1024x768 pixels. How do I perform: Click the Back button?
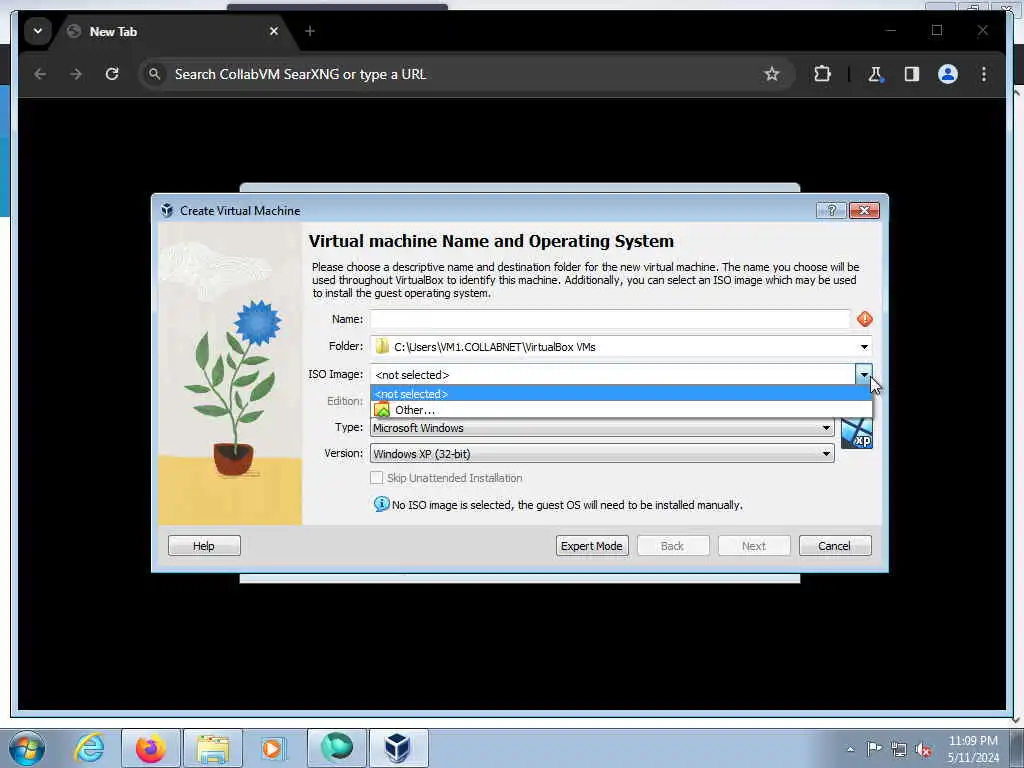673,546
